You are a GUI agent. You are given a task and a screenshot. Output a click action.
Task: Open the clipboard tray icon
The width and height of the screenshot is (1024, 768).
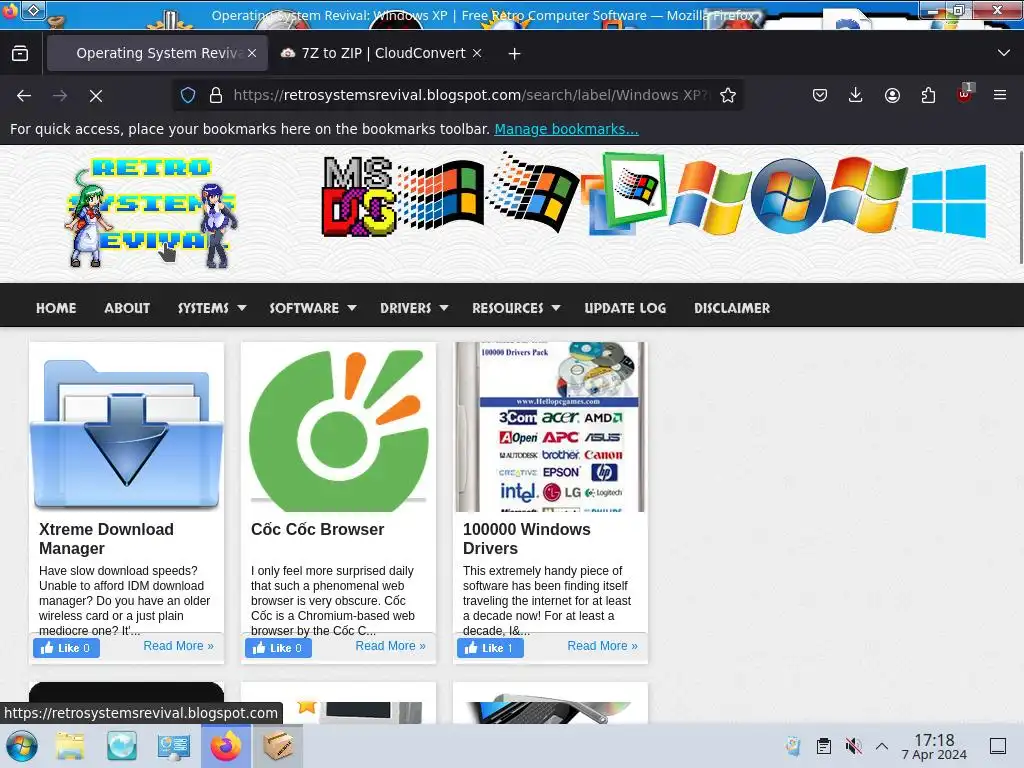(824, 746)
